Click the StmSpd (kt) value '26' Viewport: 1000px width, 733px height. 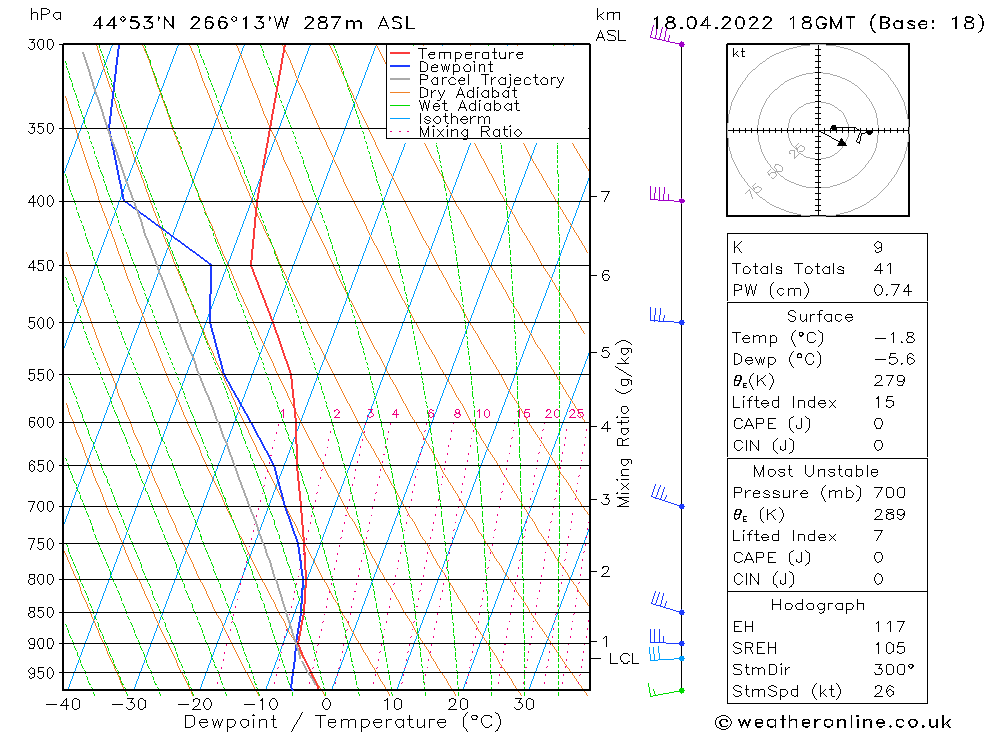point(884,692)
